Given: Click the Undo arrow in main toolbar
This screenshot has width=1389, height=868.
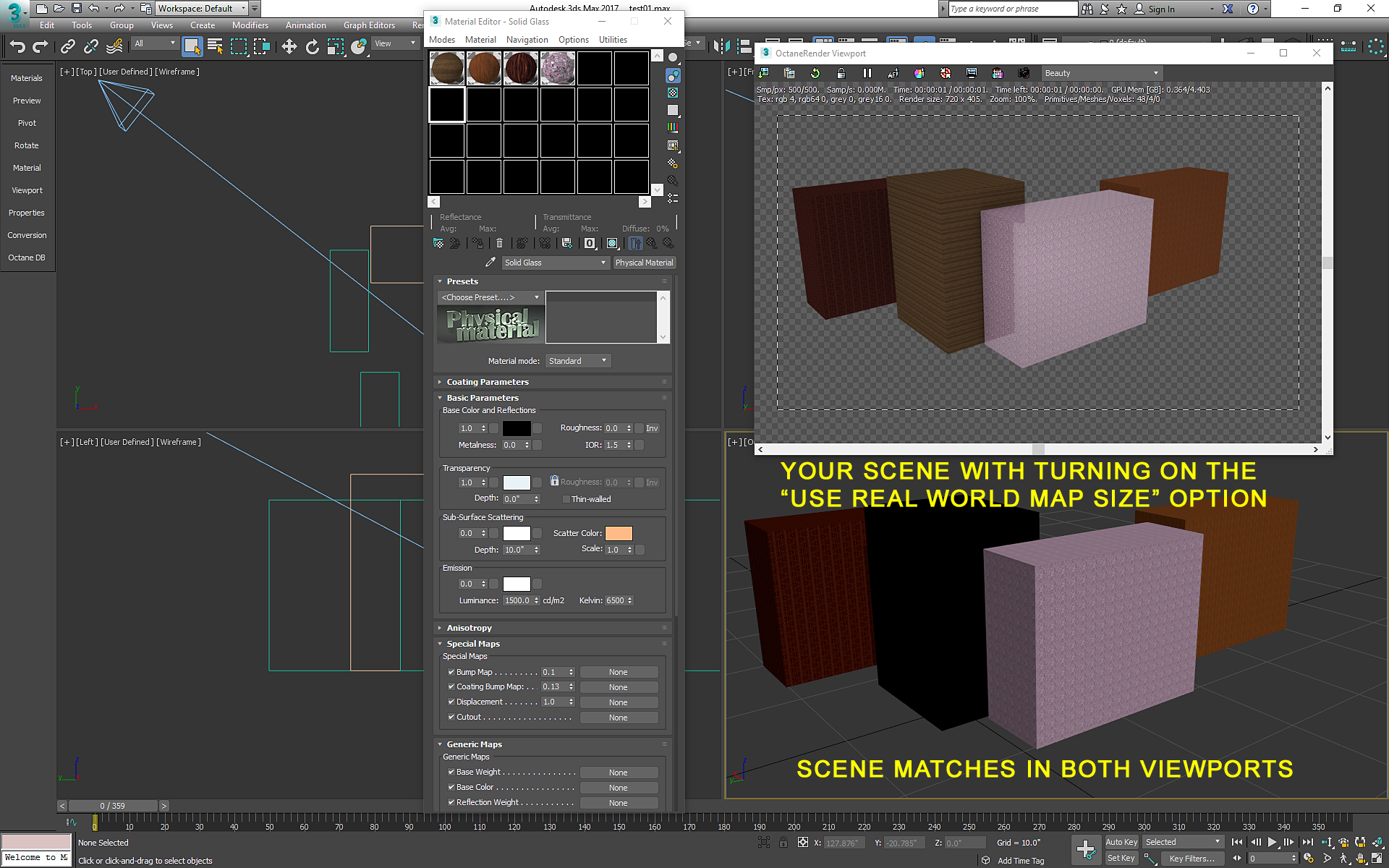Looking at the screenshot, I should [17, 46].
